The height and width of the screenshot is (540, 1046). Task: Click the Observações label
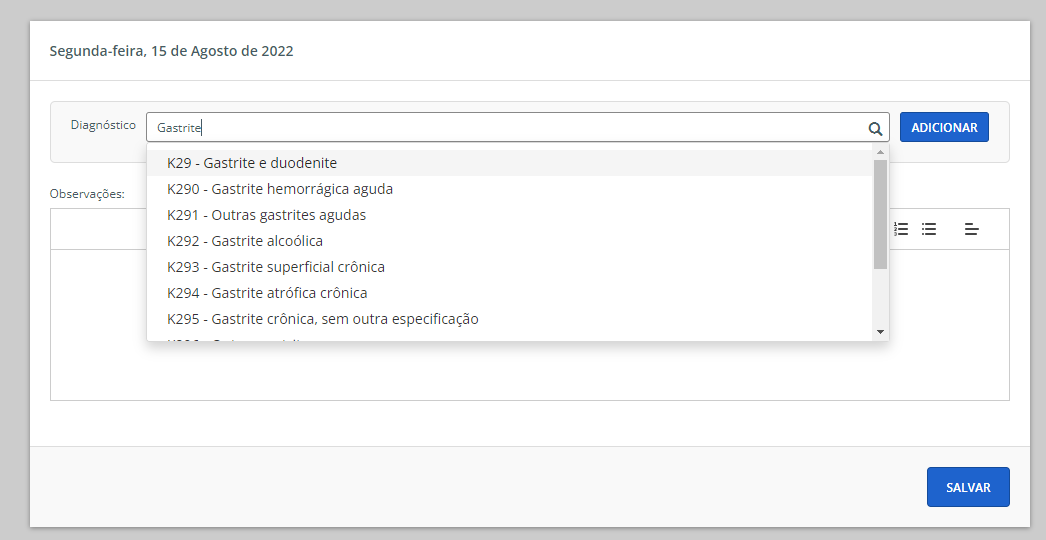click(x=87, y=193)
